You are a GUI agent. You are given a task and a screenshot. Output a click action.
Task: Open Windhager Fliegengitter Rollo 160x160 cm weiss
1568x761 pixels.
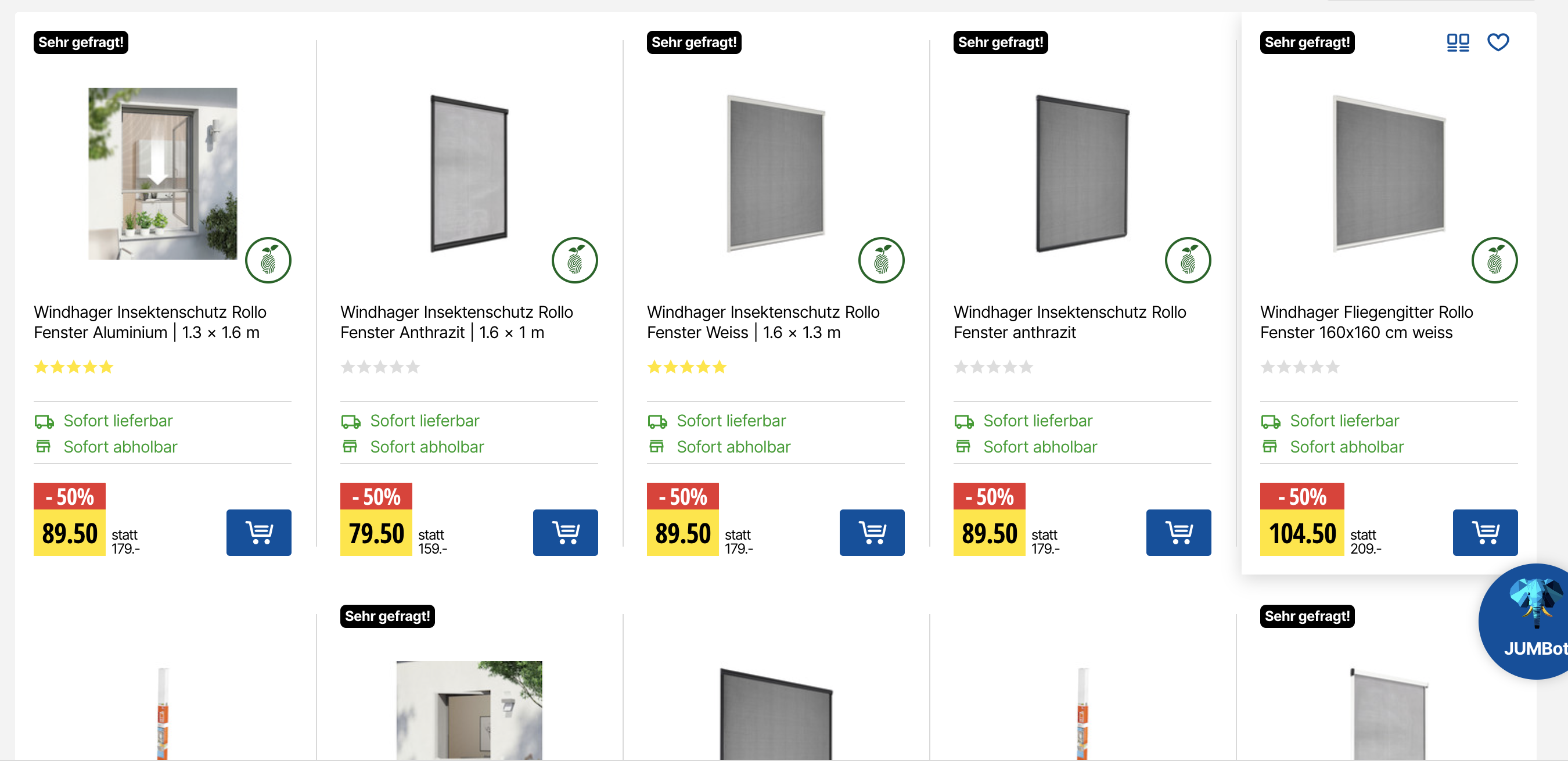pos(1366,322)
